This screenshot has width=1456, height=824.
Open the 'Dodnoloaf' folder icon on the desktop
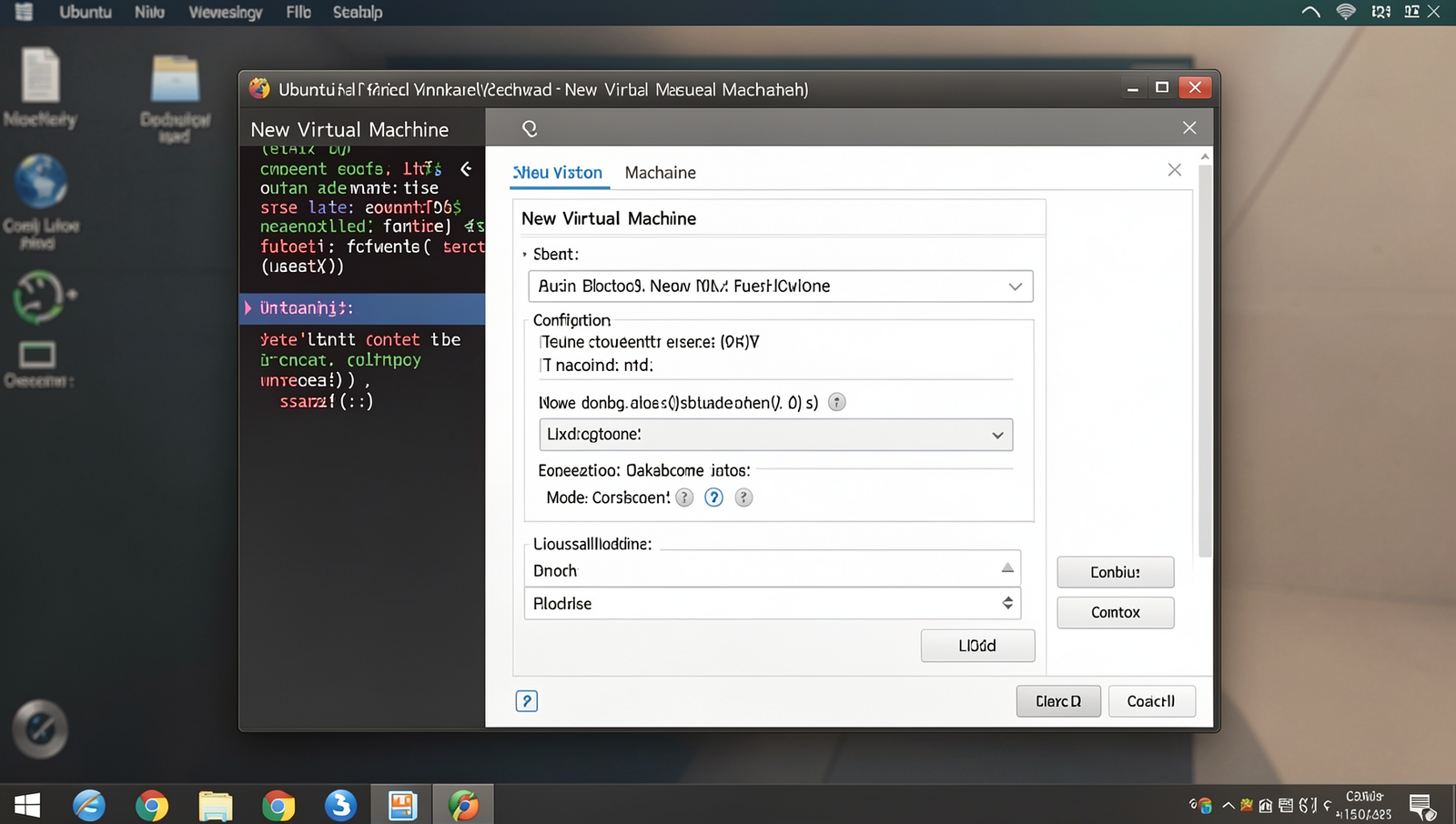tap(175, 98)
